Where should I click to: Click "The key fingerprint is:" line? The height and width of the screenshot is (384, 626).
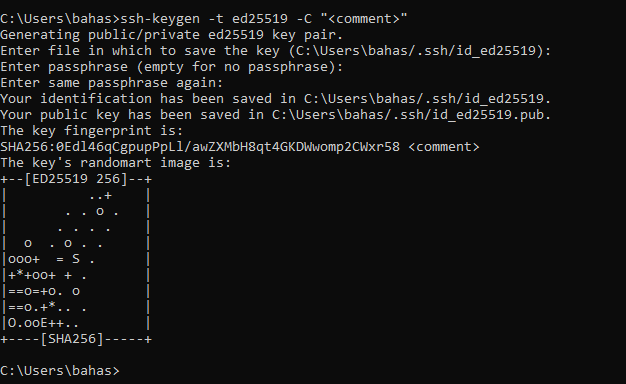[x=92, y=131]
